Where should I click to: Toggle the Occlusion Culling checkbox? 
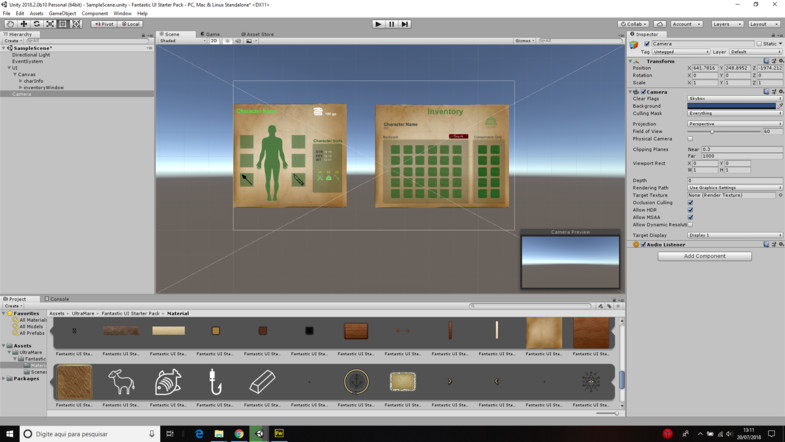(690, 203)
